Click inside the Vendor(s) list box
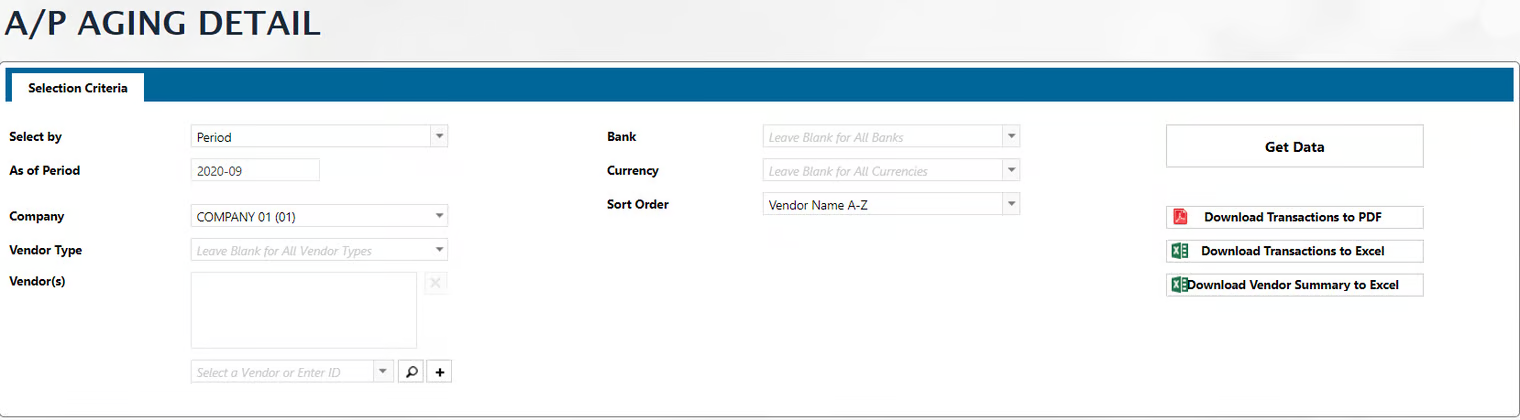 pyautogui.click(x=303, y=310)
